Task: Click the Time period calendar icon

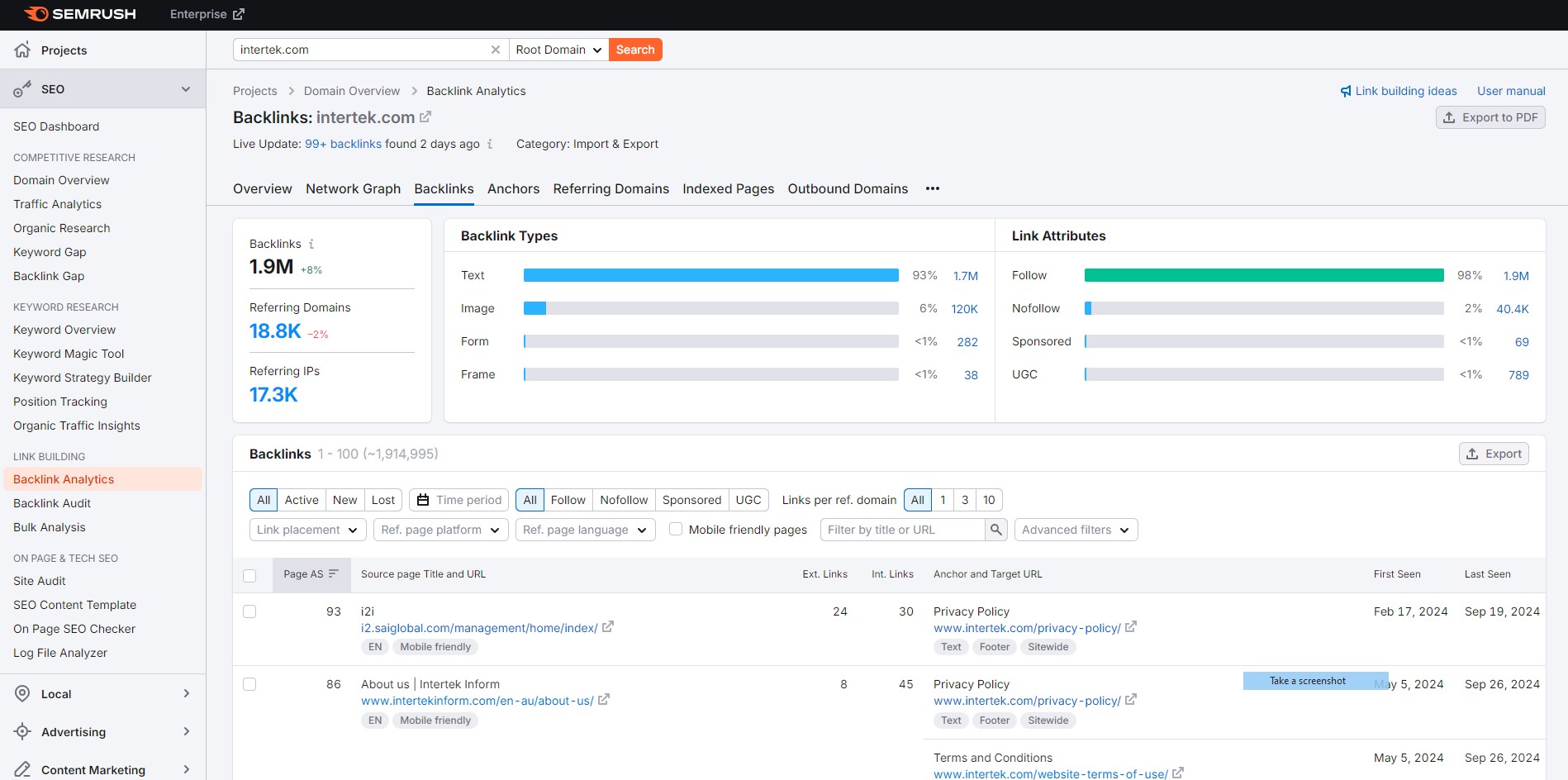Action: click(x=423, y=500)
